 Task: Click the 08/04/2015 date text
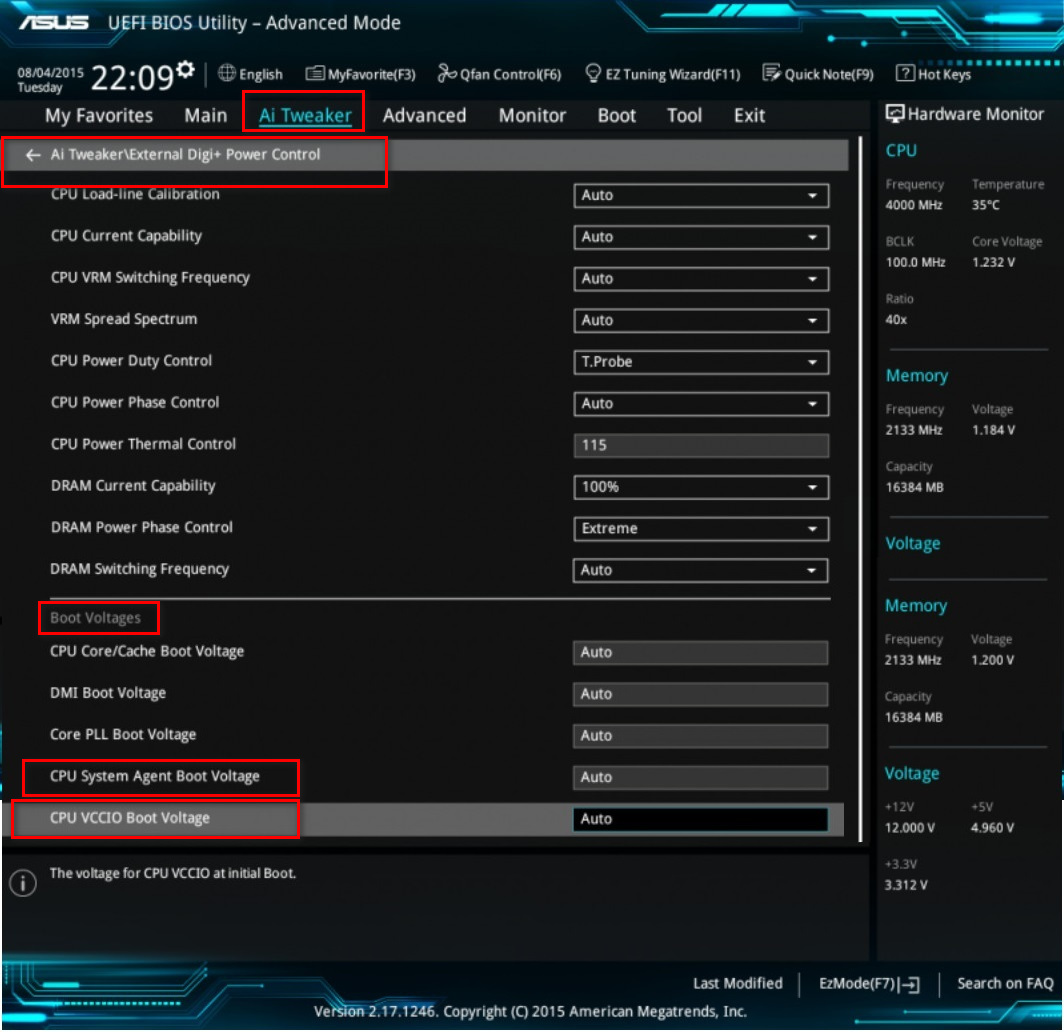50,73
